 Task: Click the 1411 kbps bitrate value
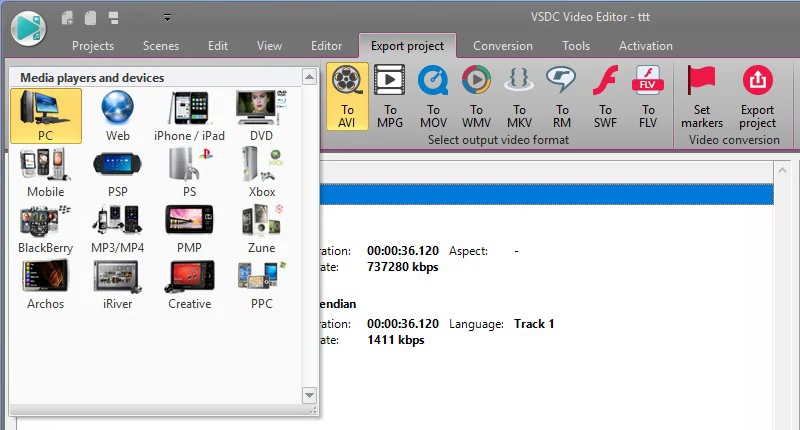tap(395, 340)
